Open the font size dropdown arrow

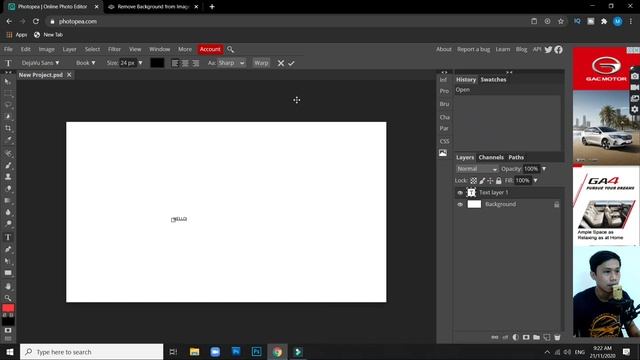pos(140,63)
